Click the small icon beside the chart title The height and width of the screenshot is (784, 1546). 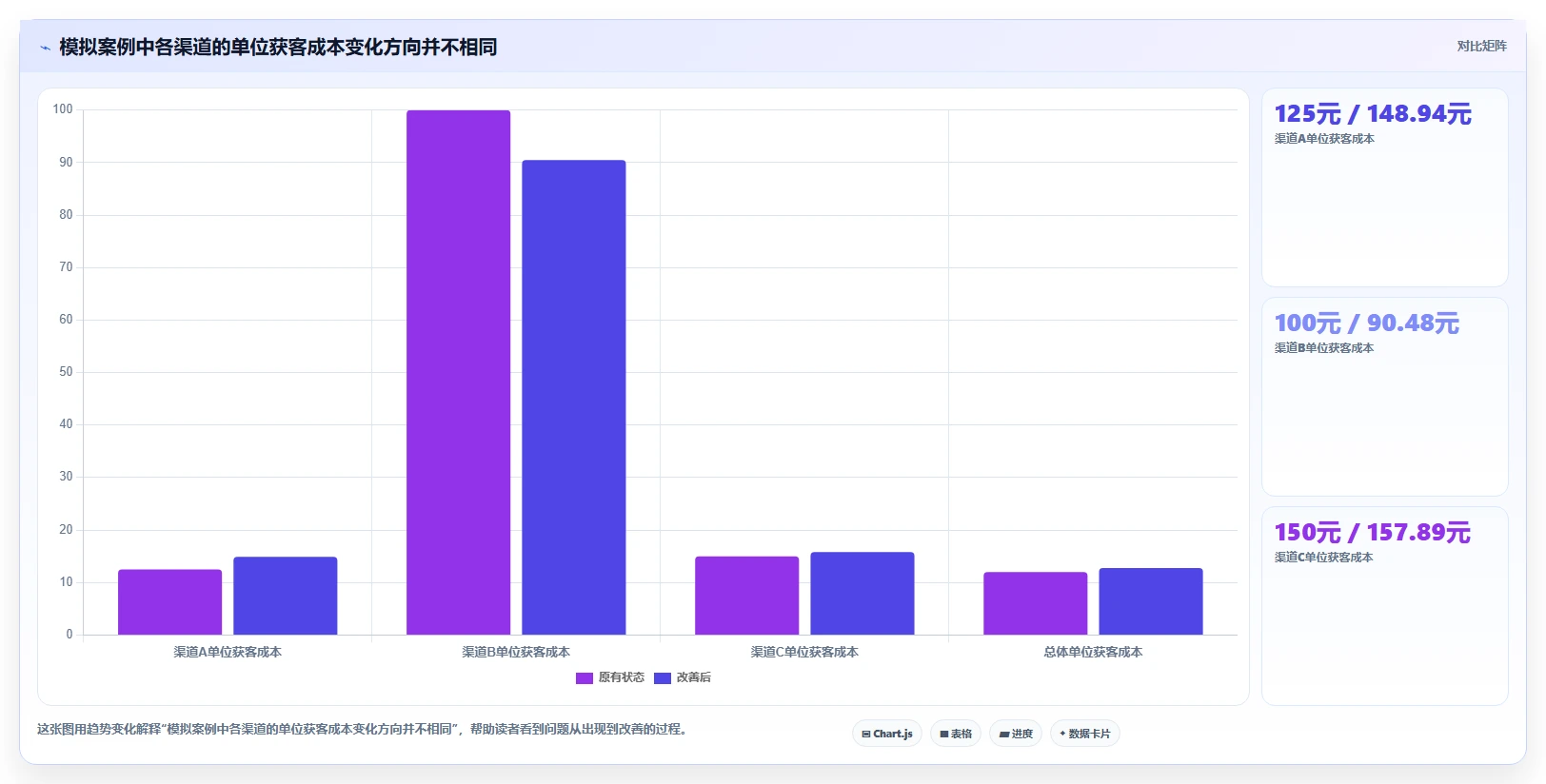(x=45, y=48)
